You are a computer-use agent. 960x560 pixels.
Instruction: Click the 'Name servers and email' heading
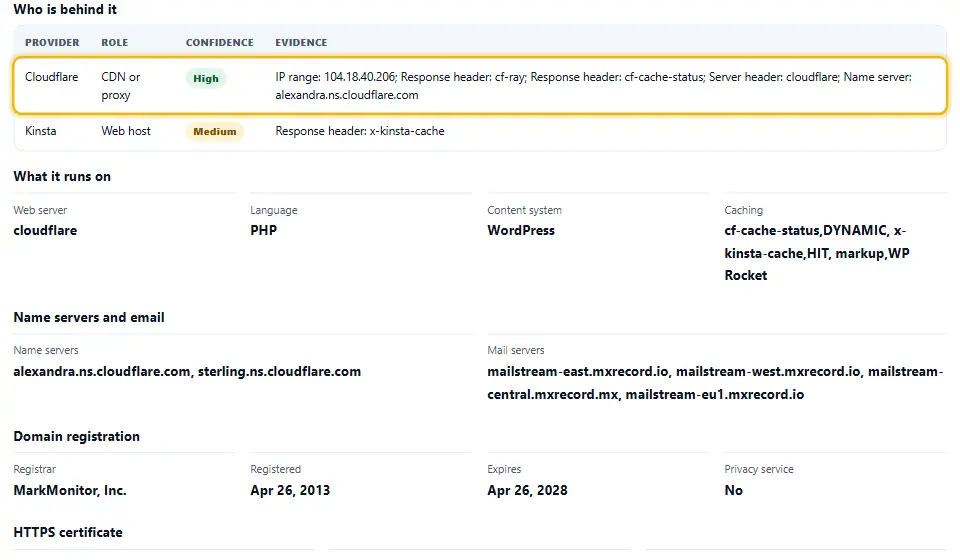click(x=89, y=317)
